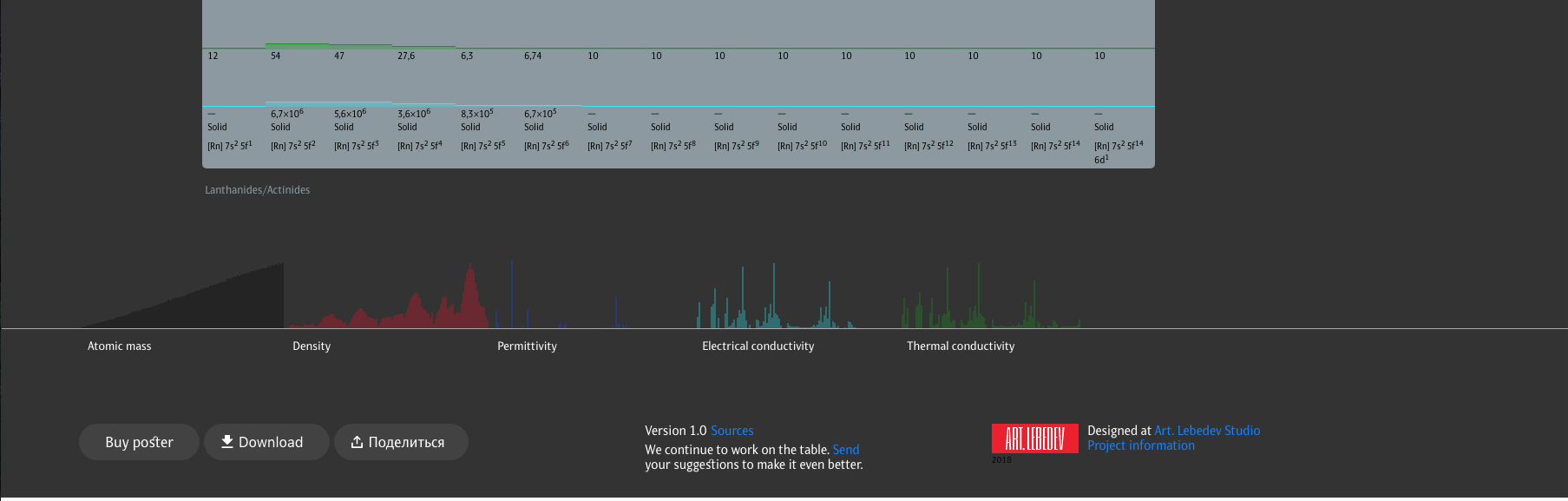Select the Atomic mass property label

pos(119,346)
